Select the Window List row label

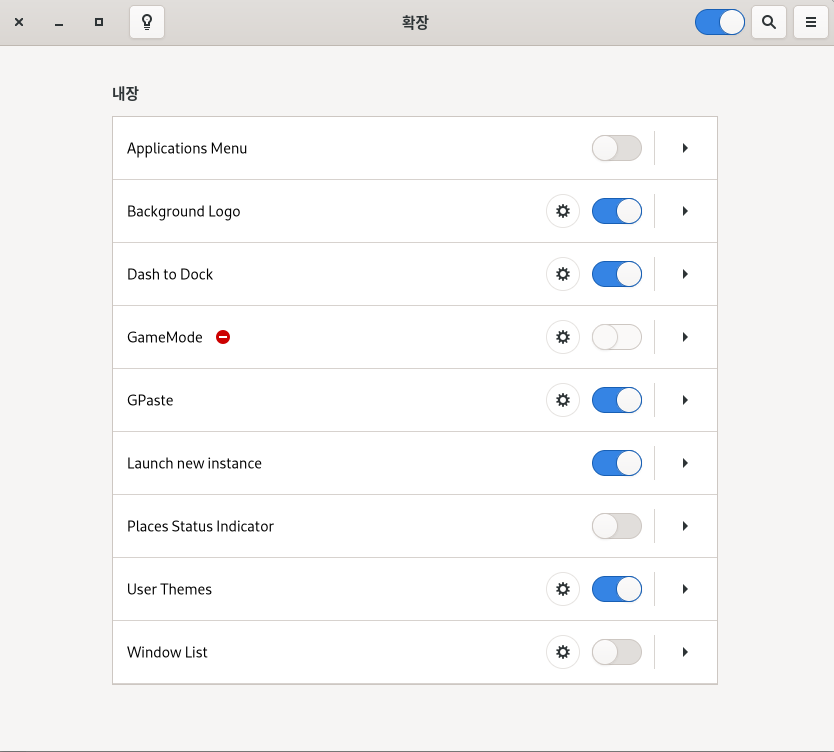click(x=167, y=652)
